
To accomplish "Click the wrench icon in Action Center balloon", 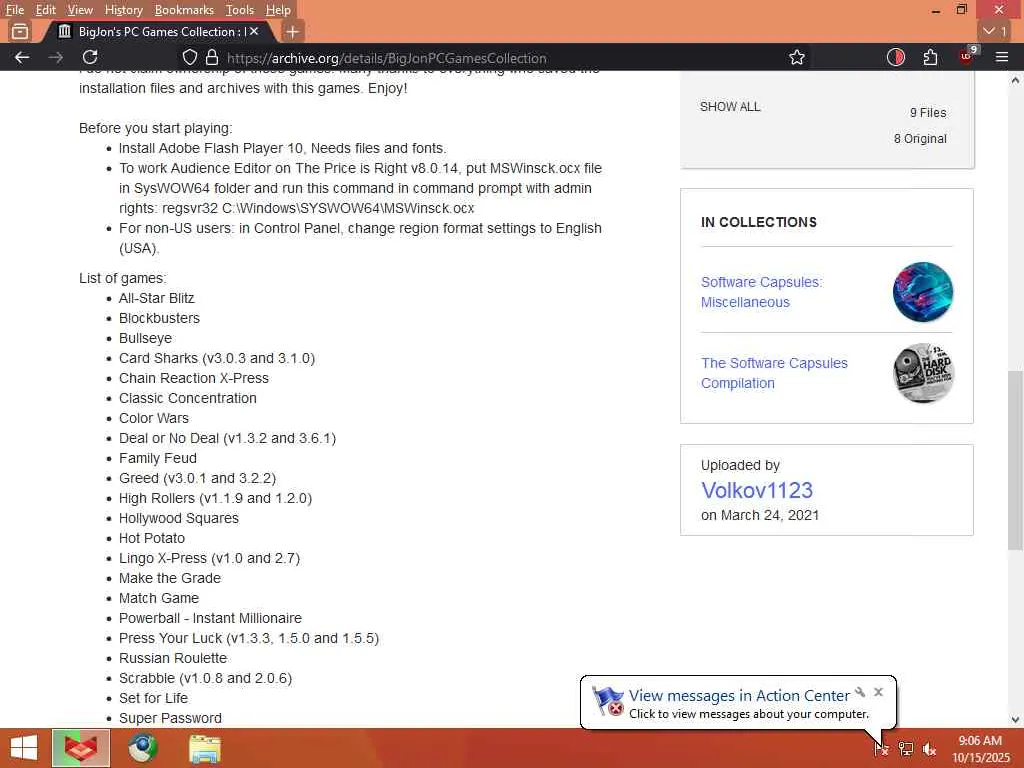I will tap(860, 692).
